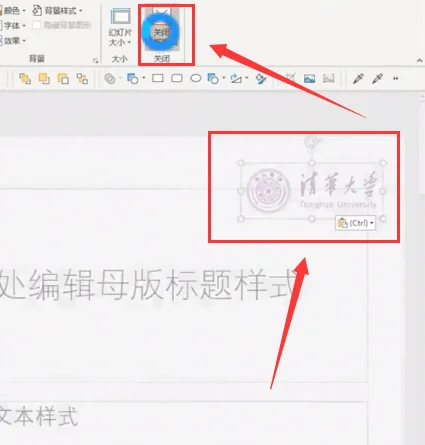The width and height of the screenshot is (425, 445).
Task: Select the rounded rectangle shape tool
Action: coord(177,79)
